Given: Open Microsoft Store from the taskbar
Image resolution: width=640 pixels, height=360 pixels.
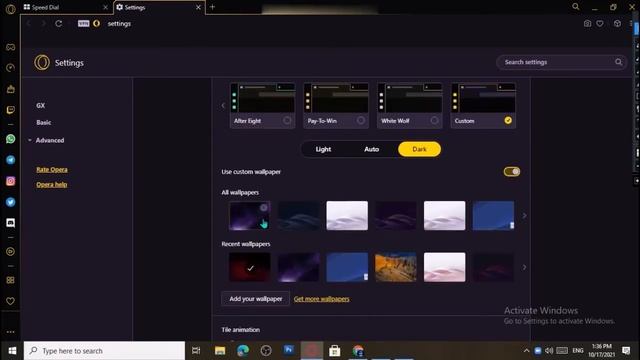Looking at the screenshot, I should click(335, 351).
